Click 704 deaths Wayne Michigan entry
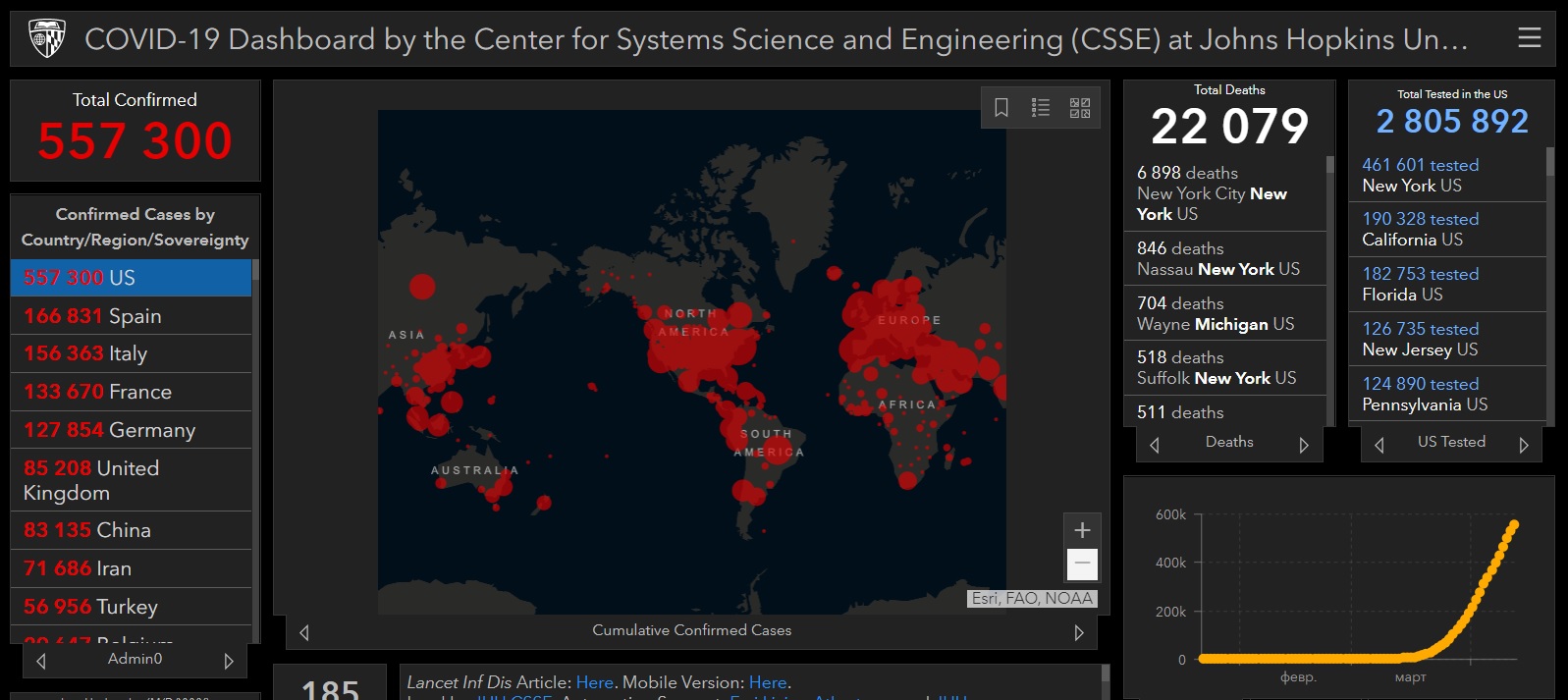Image resolution: width=1568 pixels, height=700 pixels. pyautogui.click(x=1224, y=313)
